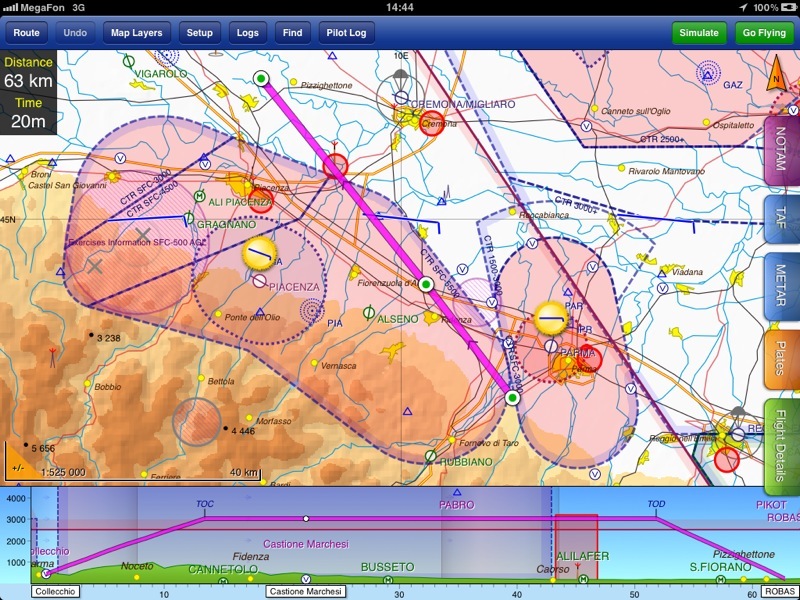Screen dimensions: 800x600
Task: Open the Route menu
Action: coord(27,33)
